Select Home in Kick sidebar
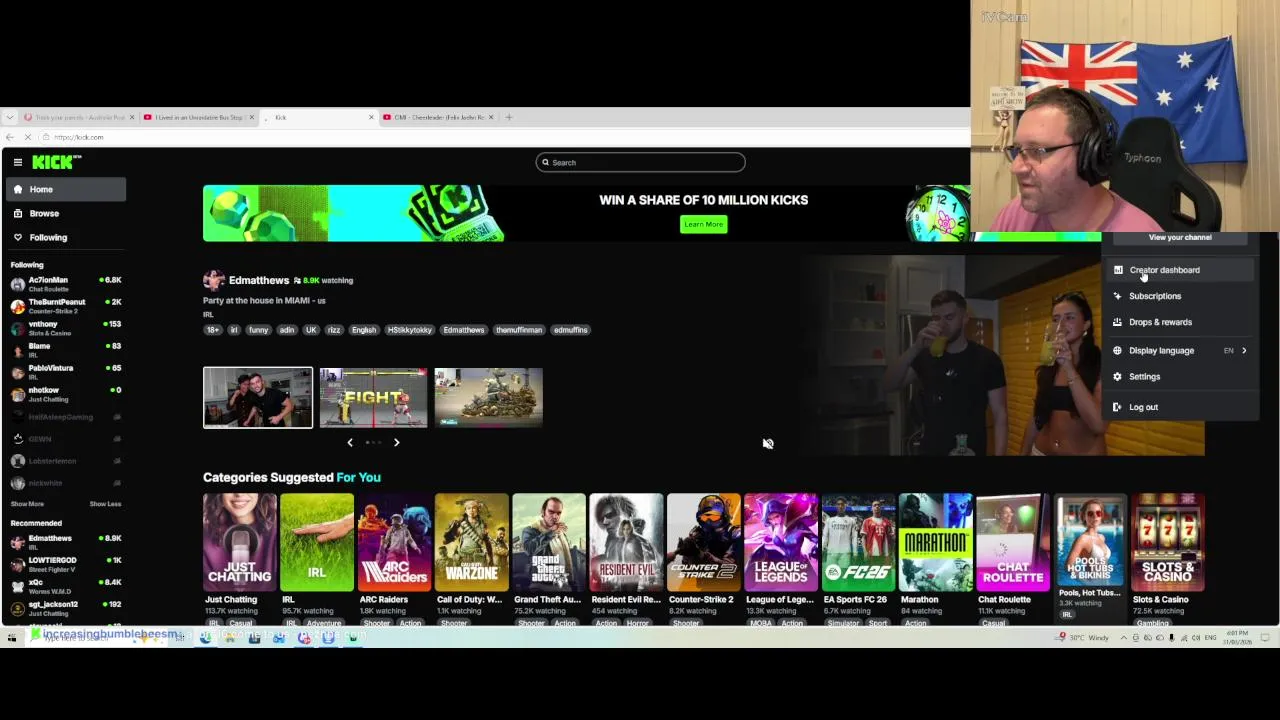This screenshot has height=720, width=1280. click(x=66, y=189)
